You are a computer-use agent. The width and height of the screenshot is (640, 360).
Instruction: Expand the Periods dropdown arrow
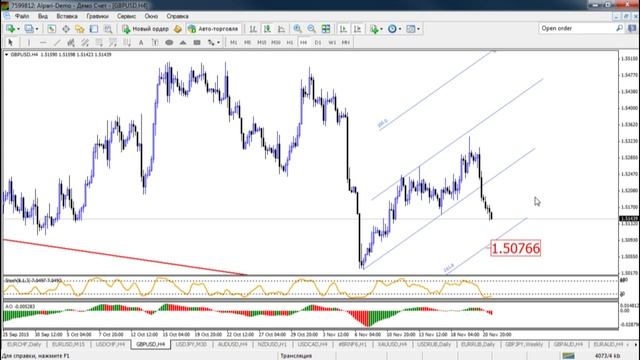(400, 29)
